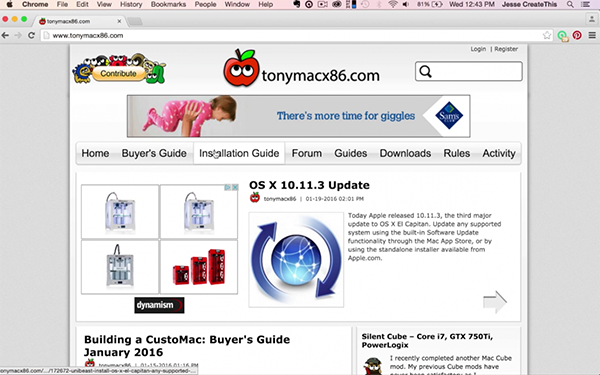Open the Jesse CreateThis user menu

(x=529, y=5)
